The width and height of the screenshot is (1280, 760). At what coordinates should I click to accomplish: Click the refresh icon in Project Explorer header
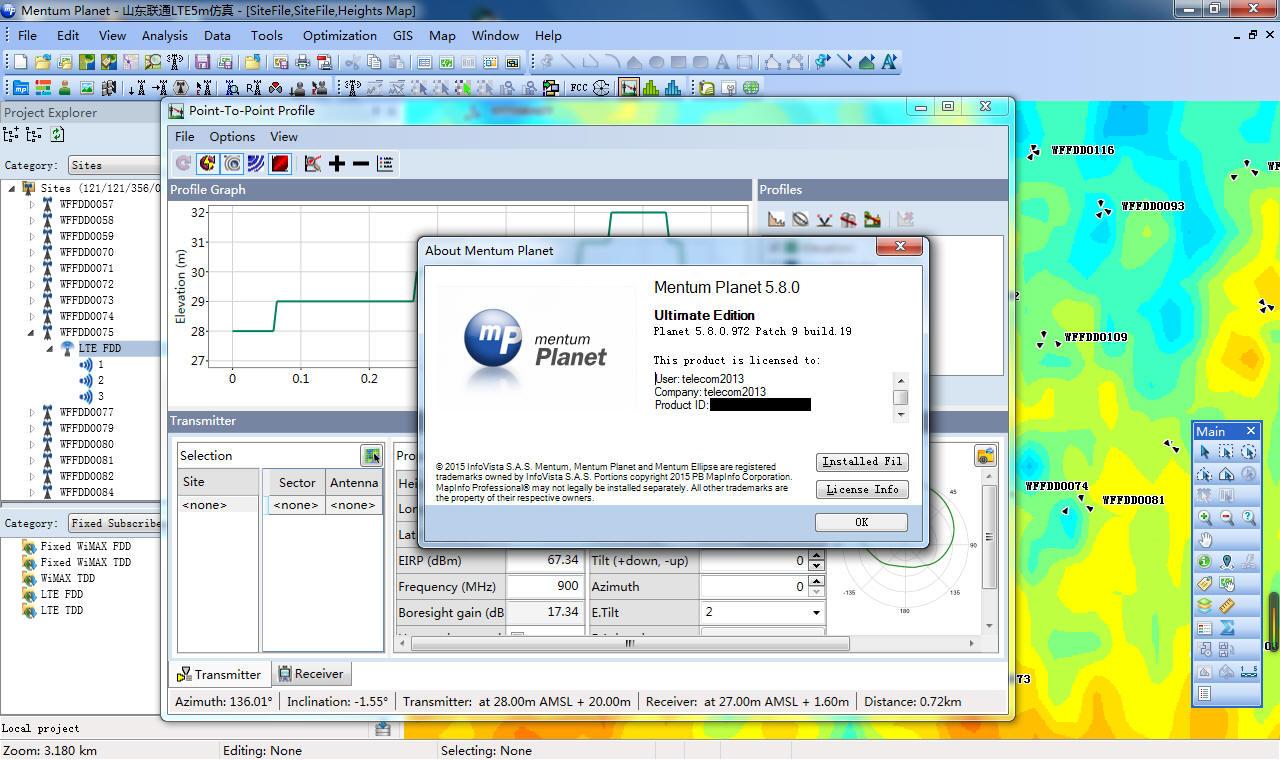pos(58,135)
